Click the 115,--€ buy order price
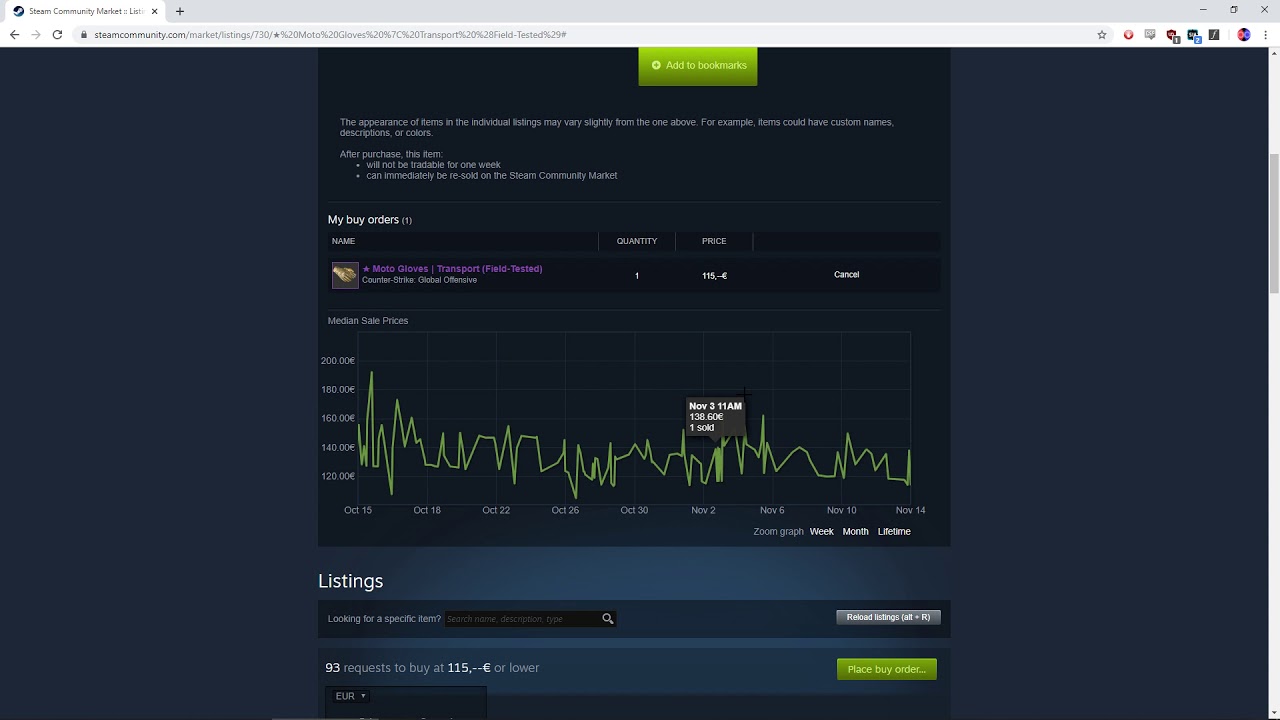Image resolution: width=1280 pixels, height=720 pixels. (x=714, y=275)
